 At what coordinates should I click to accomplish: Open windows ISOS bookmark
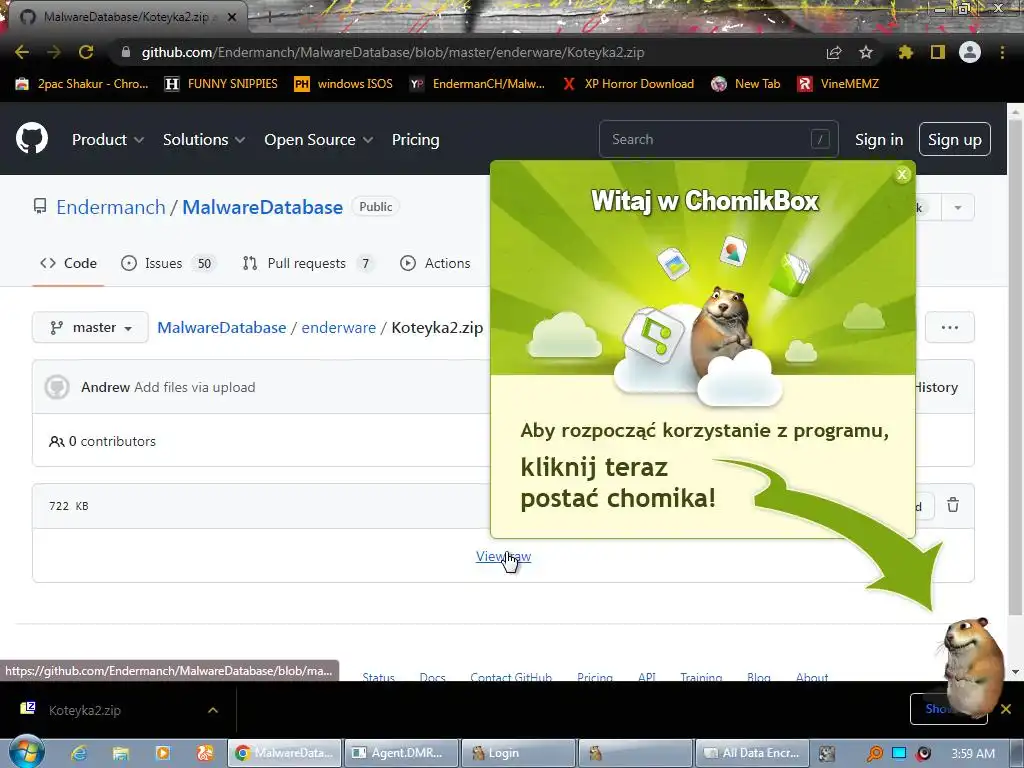[344, 84]
